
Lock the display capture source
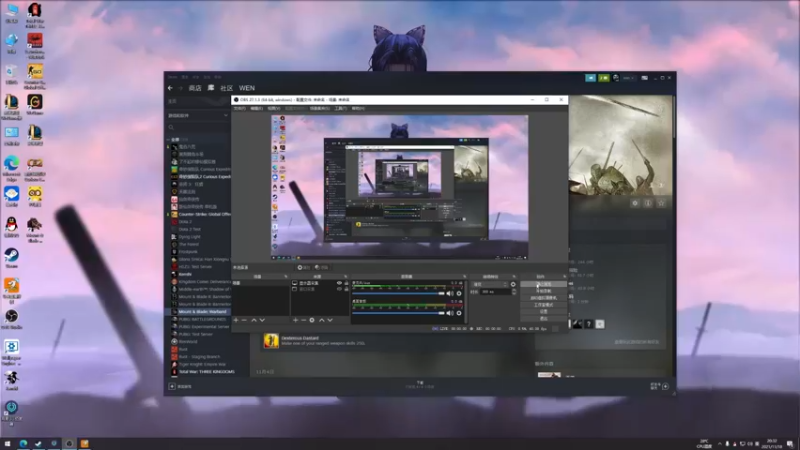[346, 283]
